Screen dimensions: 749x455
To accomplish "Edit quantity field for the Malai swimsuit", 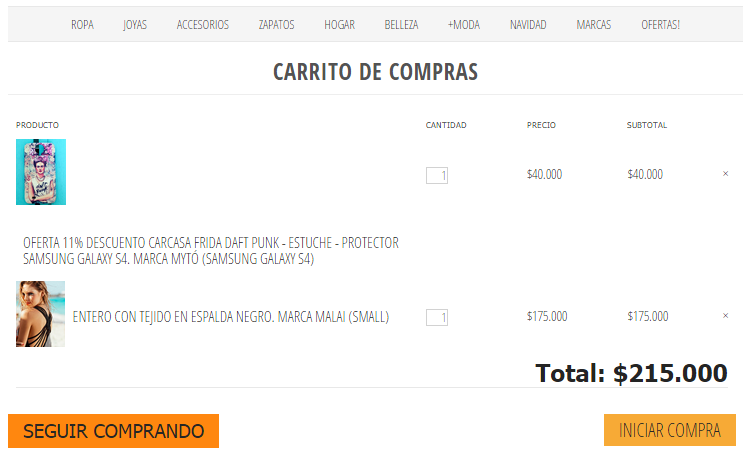I will (x=437, y=317).
